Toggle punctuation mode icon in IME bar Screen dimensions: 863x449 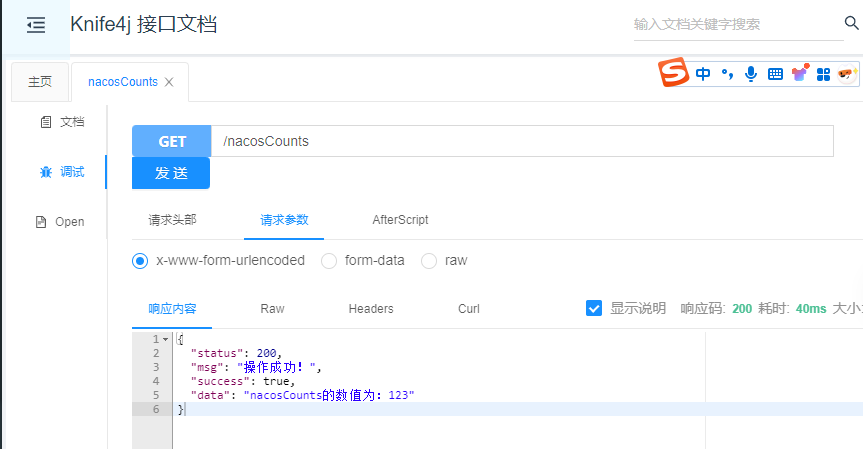coord(727,74)
